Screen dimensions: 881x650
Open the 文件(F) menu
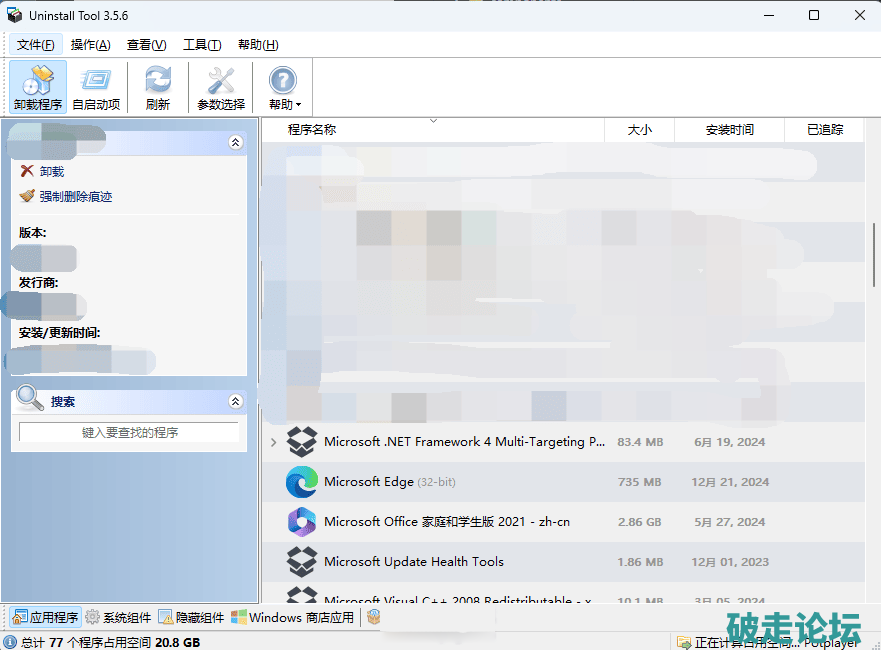click(x=36, y=45)
